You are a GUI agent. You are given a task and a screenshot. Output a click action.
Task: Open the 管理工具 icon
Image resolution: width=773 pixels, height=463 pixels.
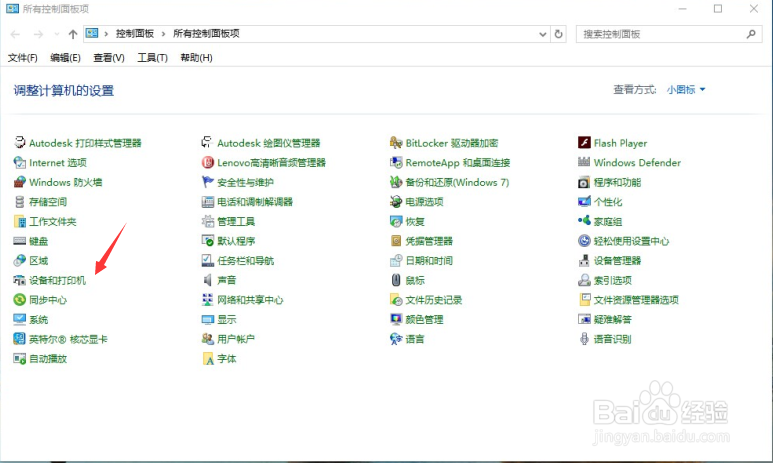point(208,221)
